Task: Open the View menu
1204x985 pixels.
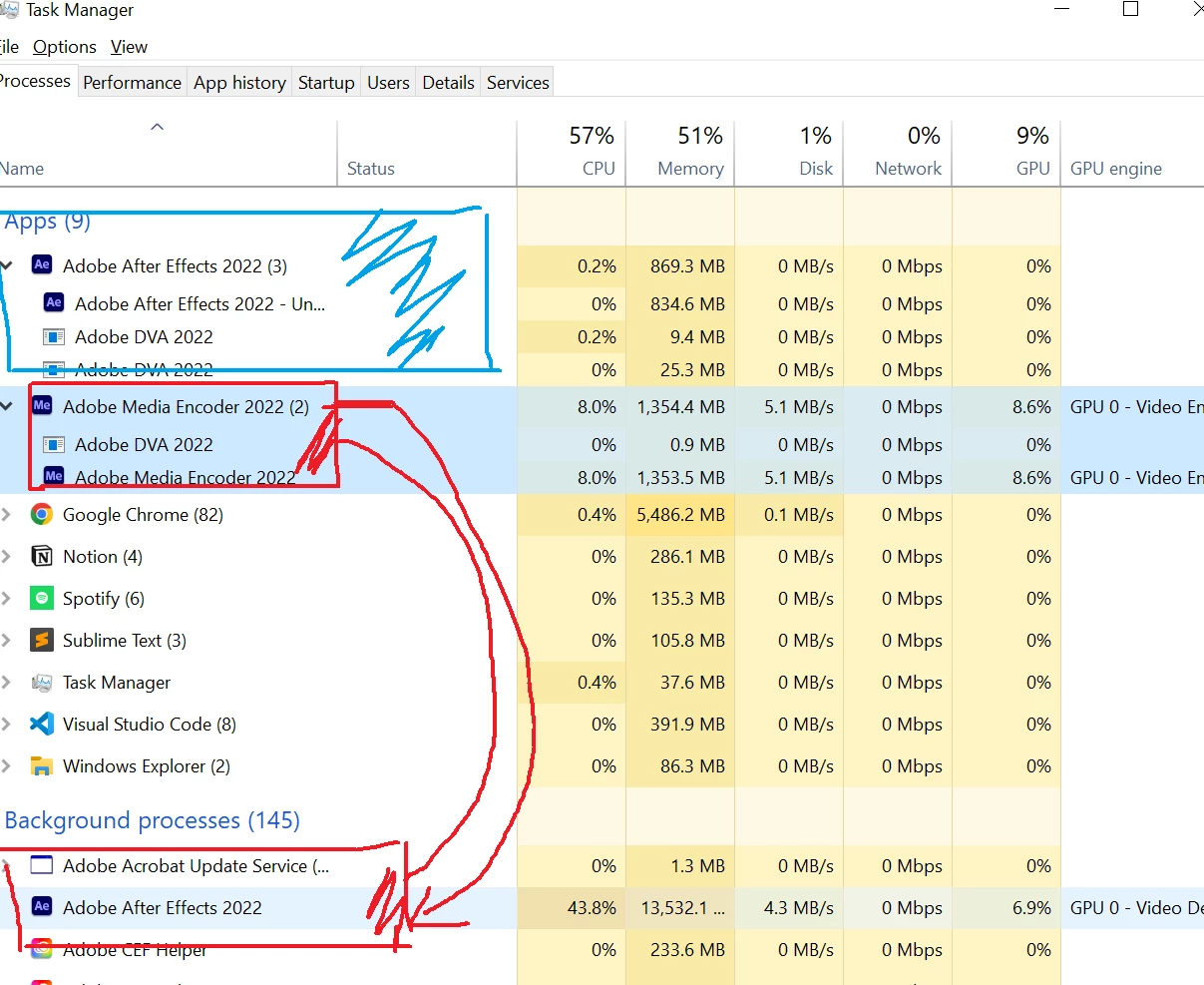Action: 129,47
